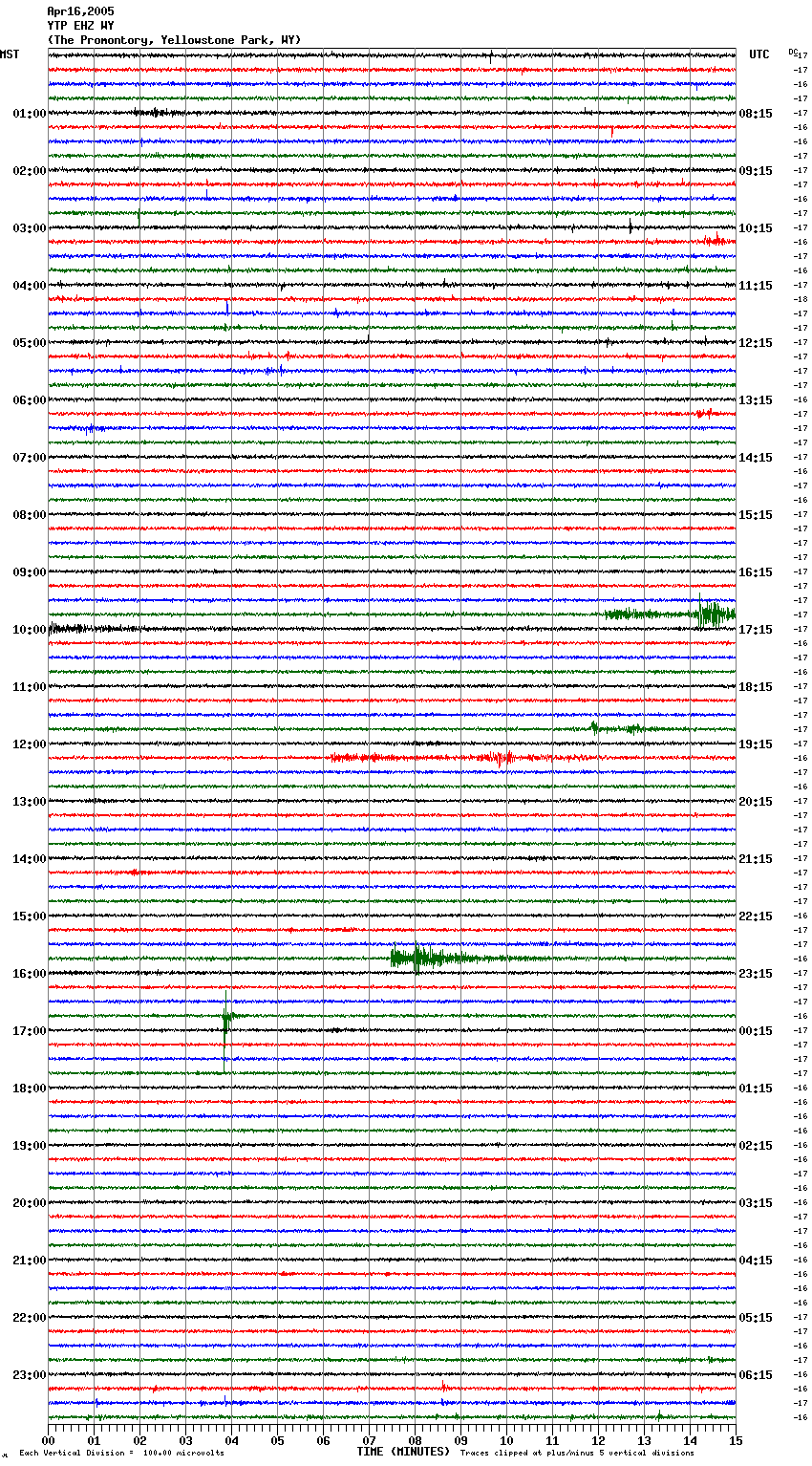The image size is (812, 1466).
Task: Select the 08:00 MST time label
Action: click(30, 515)
